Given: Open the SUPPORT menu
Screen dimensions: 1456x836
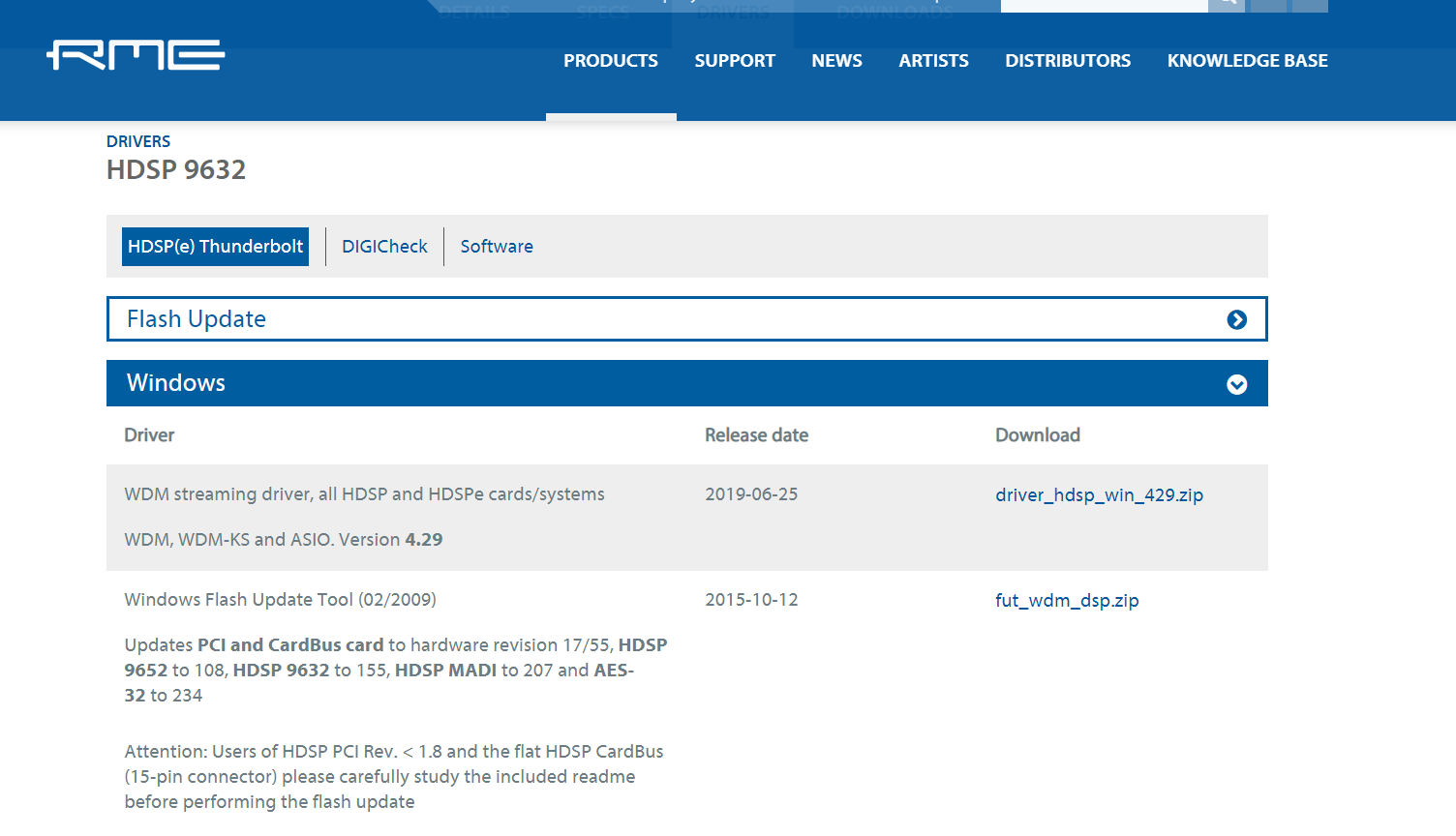Looking at the screenshot, I should click(x=735, y=61).
